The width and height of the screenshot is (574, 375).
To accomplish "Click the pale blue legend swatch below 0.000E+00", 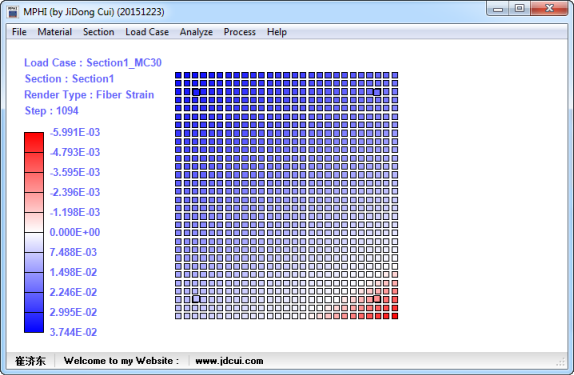I will 34,242.
